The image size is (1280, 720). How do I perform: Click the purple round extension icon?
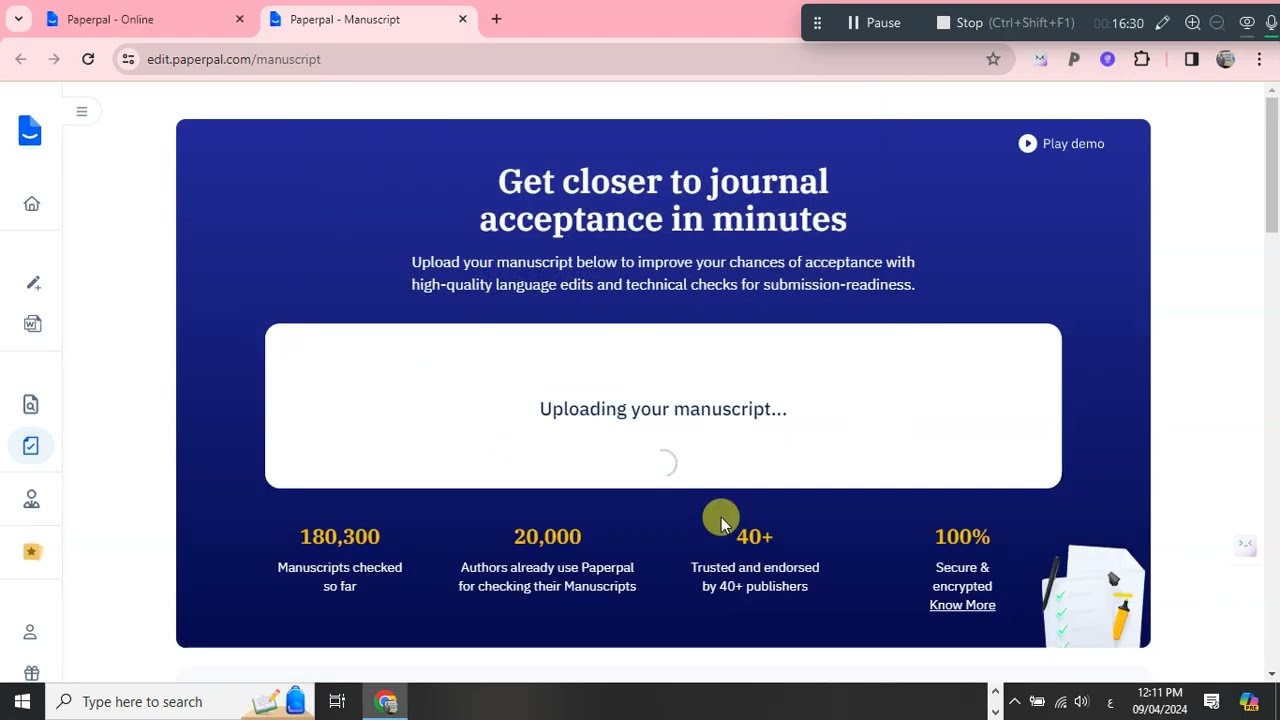(1107, 59)
